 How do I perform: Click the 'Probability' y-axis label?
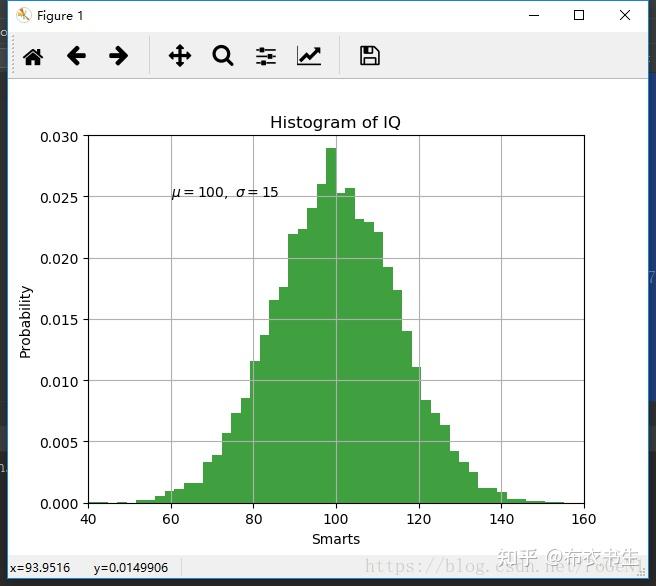(25, 322)
